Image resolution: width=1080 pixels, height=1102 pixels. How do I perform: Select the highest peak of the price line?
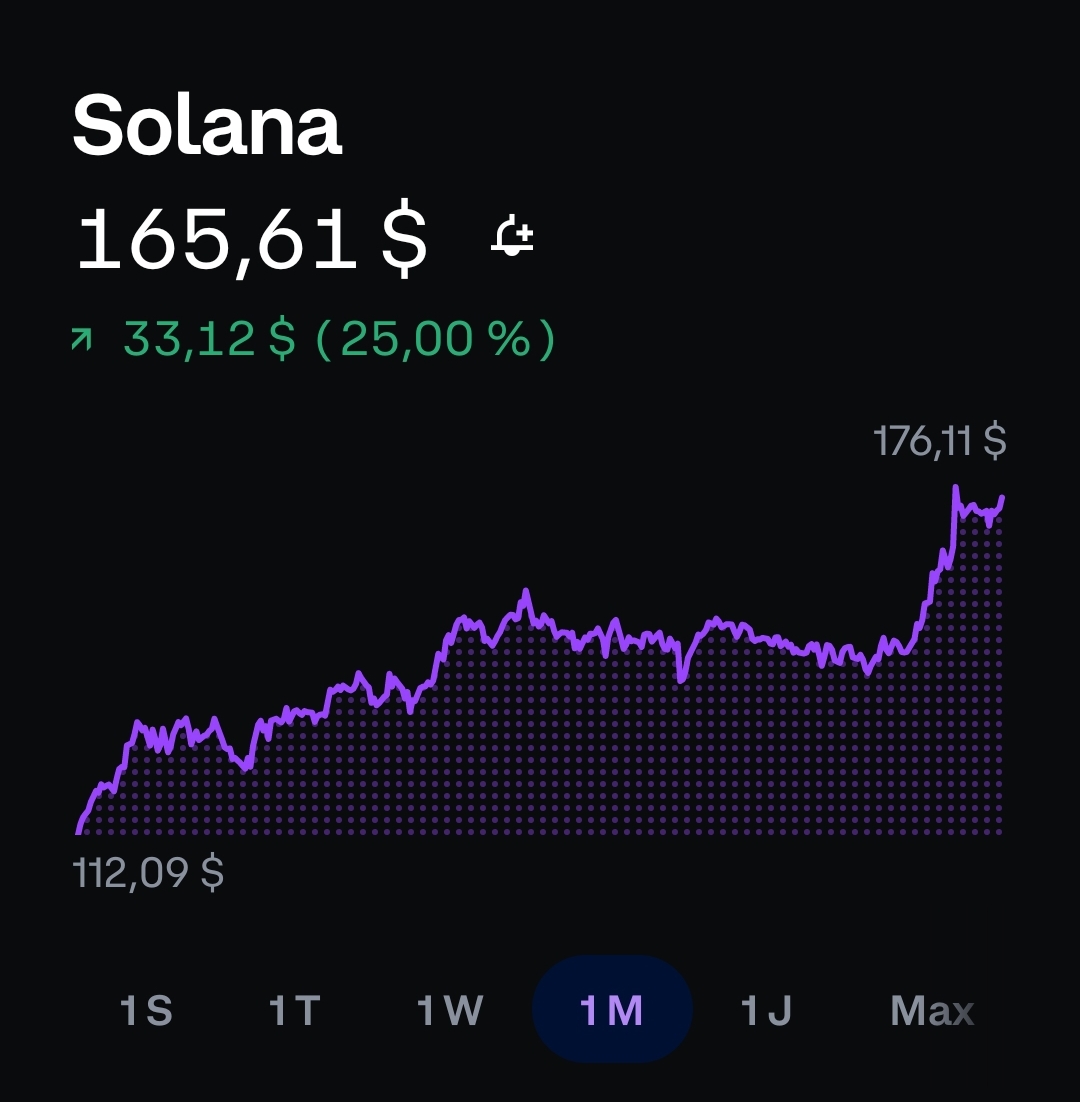[956, 487]
